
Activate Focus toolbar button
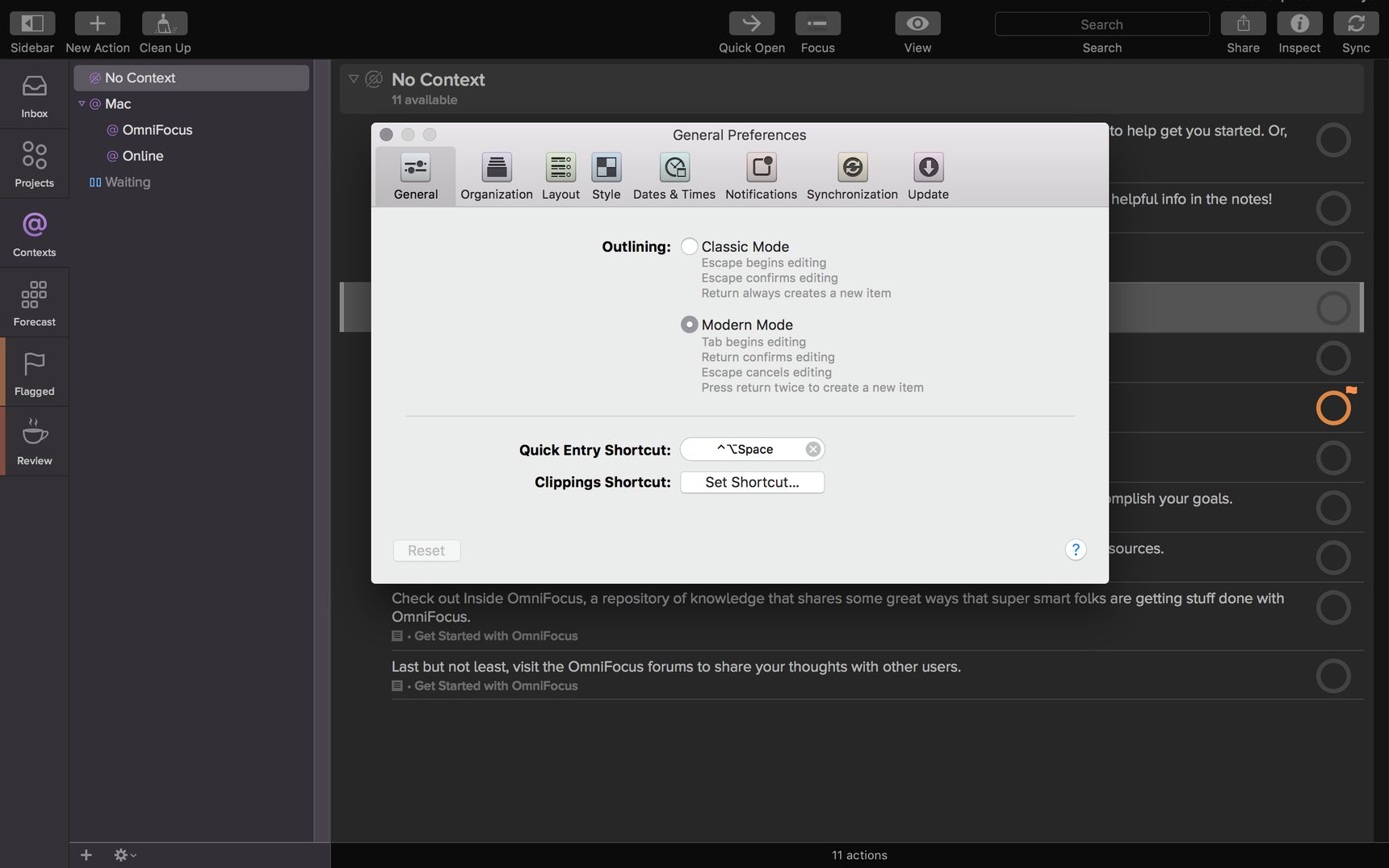tap(818, 23)
